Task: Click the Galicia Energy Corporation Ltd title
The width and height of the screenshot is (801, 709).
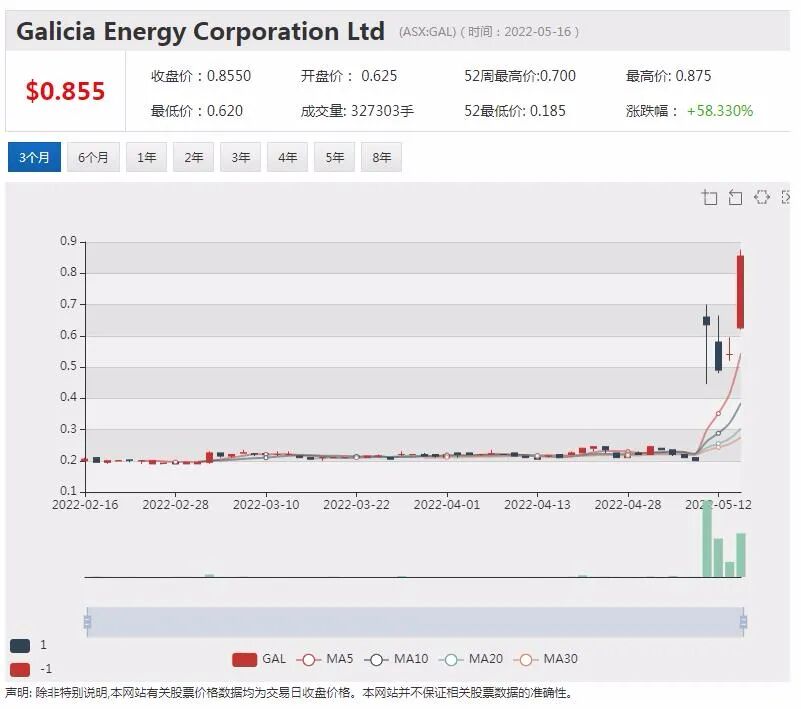Action: pyautogui.click(x=200, y=32)
